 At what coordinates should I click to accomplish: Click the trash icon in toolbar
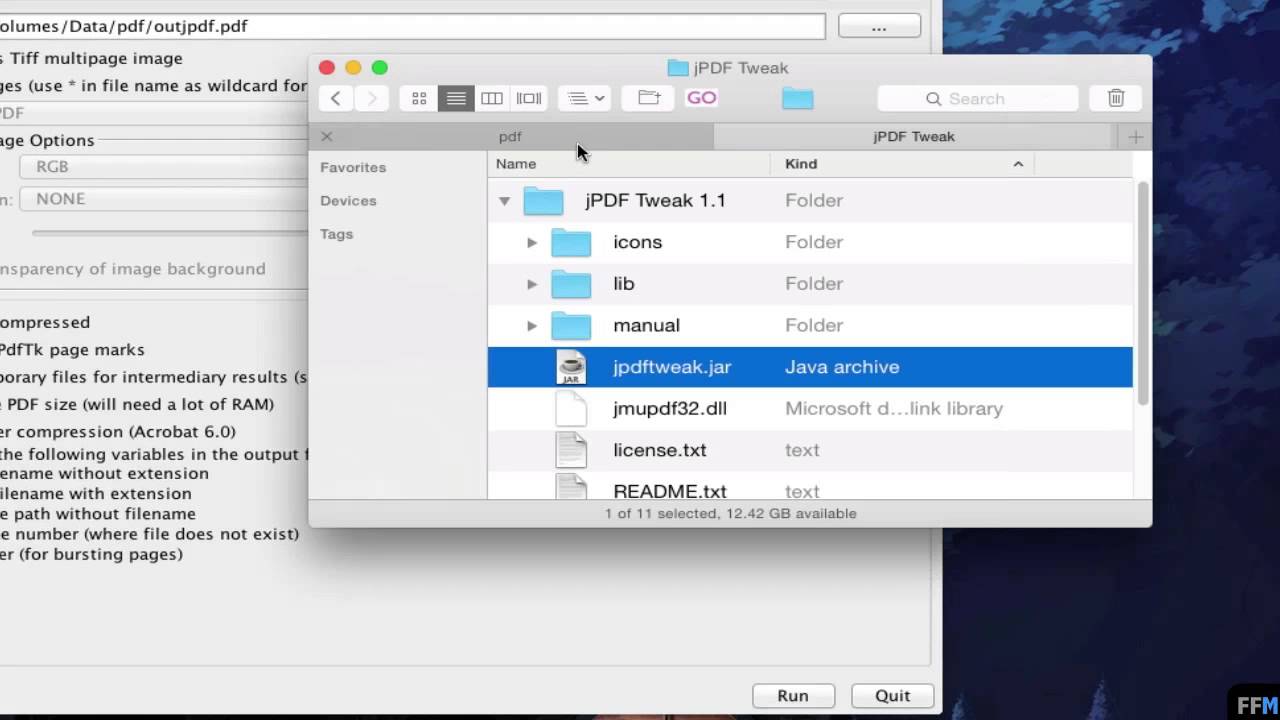point(1116,98)
